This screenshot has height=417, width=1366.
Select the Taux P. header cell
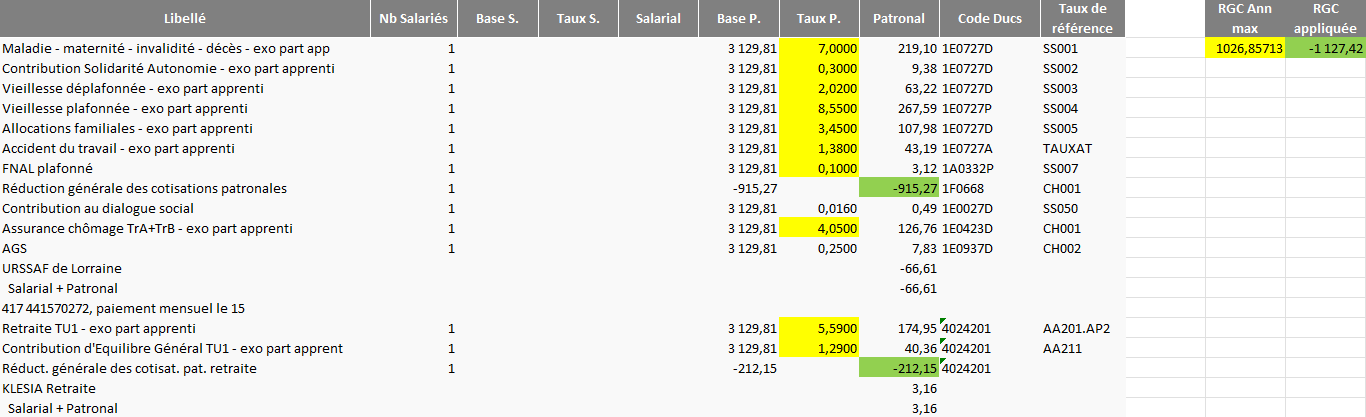point(819,18)
